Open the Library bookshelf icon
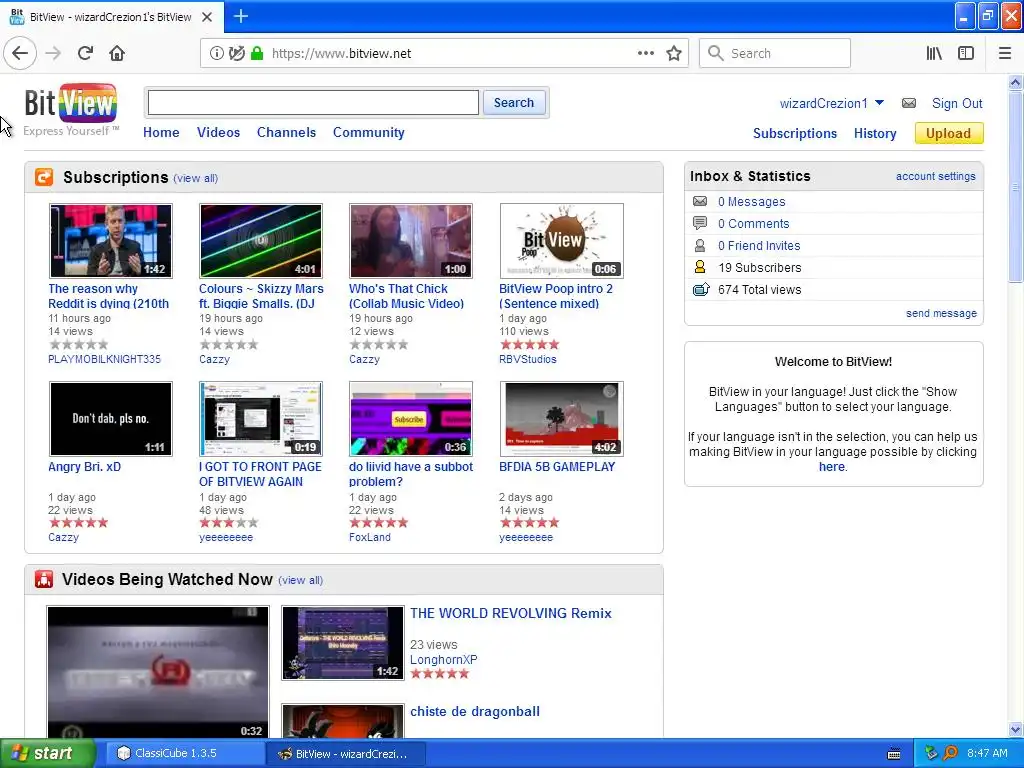Image resolution: width=1024 pixels, height=768 pixels. [x=934, y=54]
